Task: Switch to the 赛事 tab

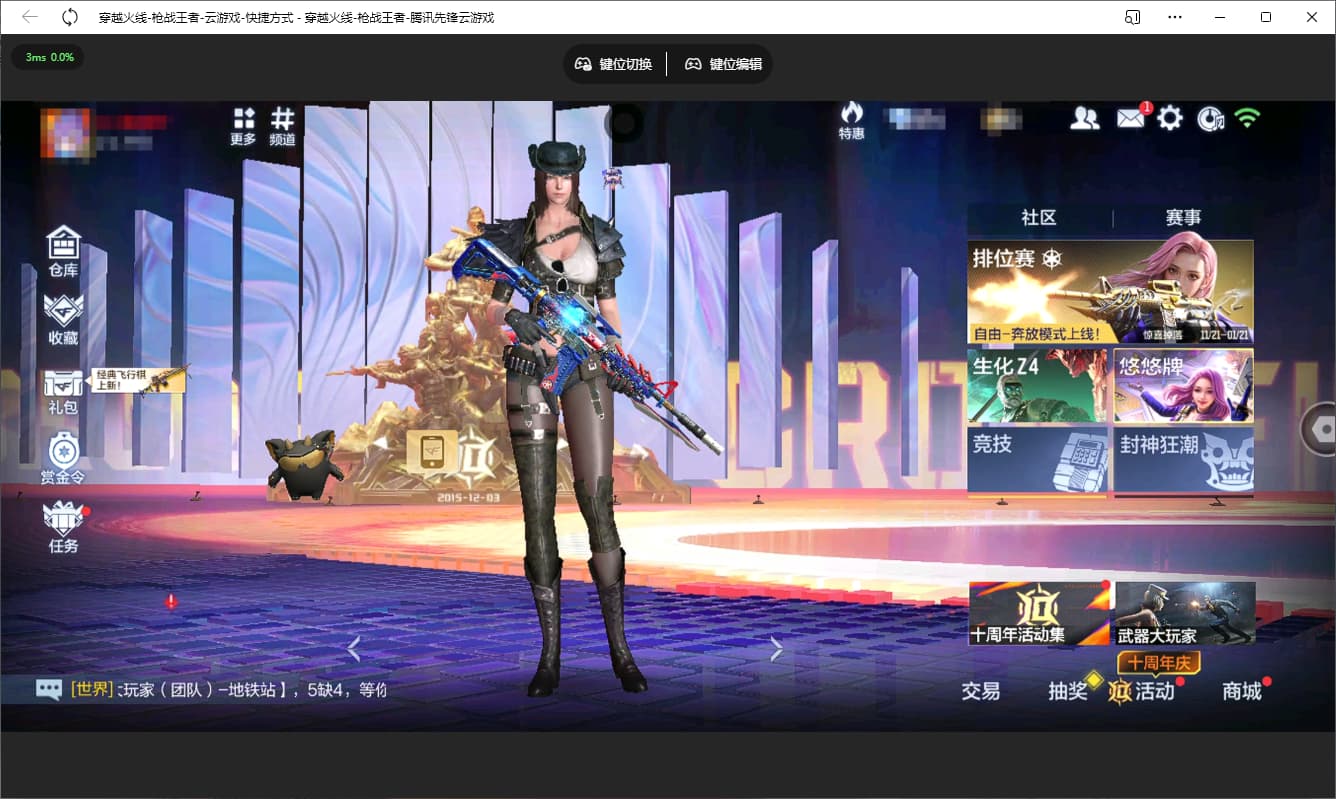Action: click(x=1183, y=218)
